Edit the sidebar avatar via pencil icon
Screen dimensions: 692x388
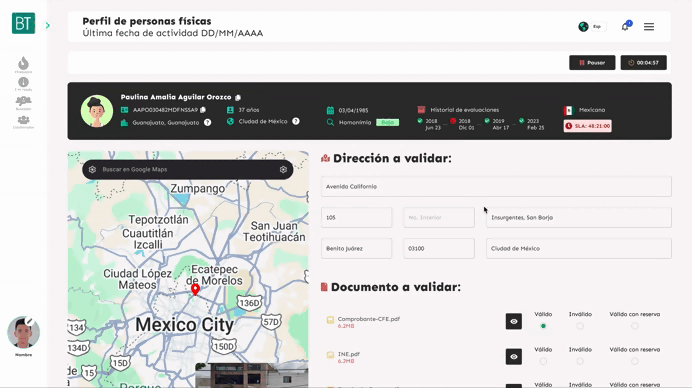(x=30, y=321)
